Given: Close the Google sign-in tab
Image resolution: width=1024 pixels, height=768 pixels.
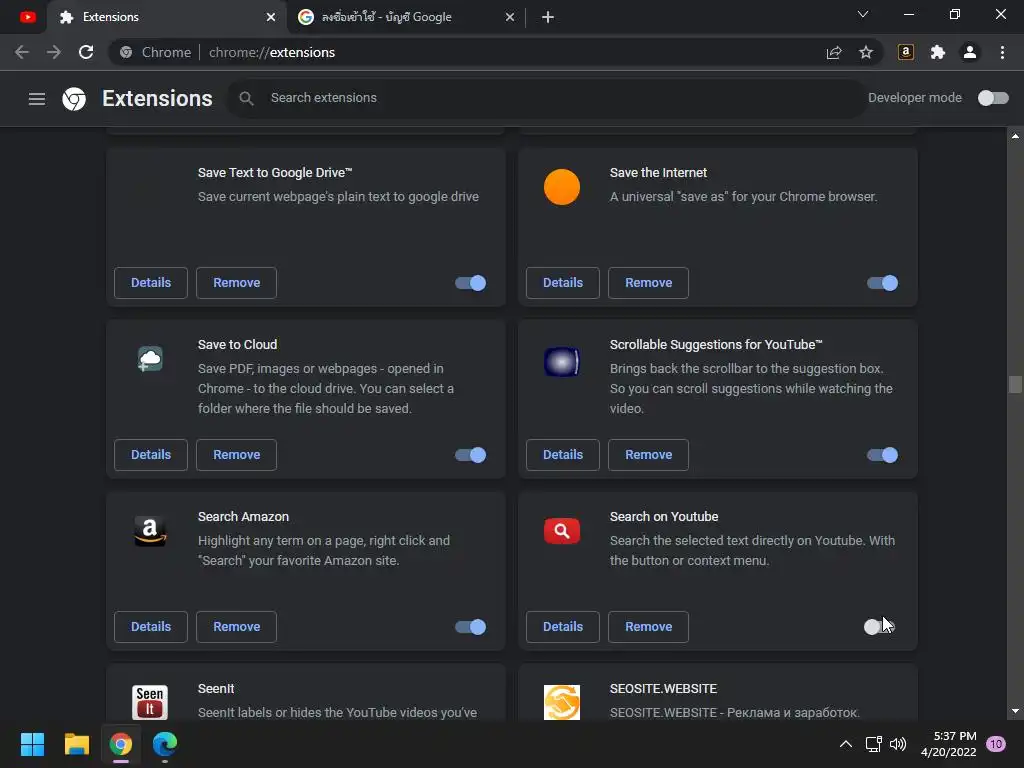Looking at the screenshot, I should pos(509,17).
